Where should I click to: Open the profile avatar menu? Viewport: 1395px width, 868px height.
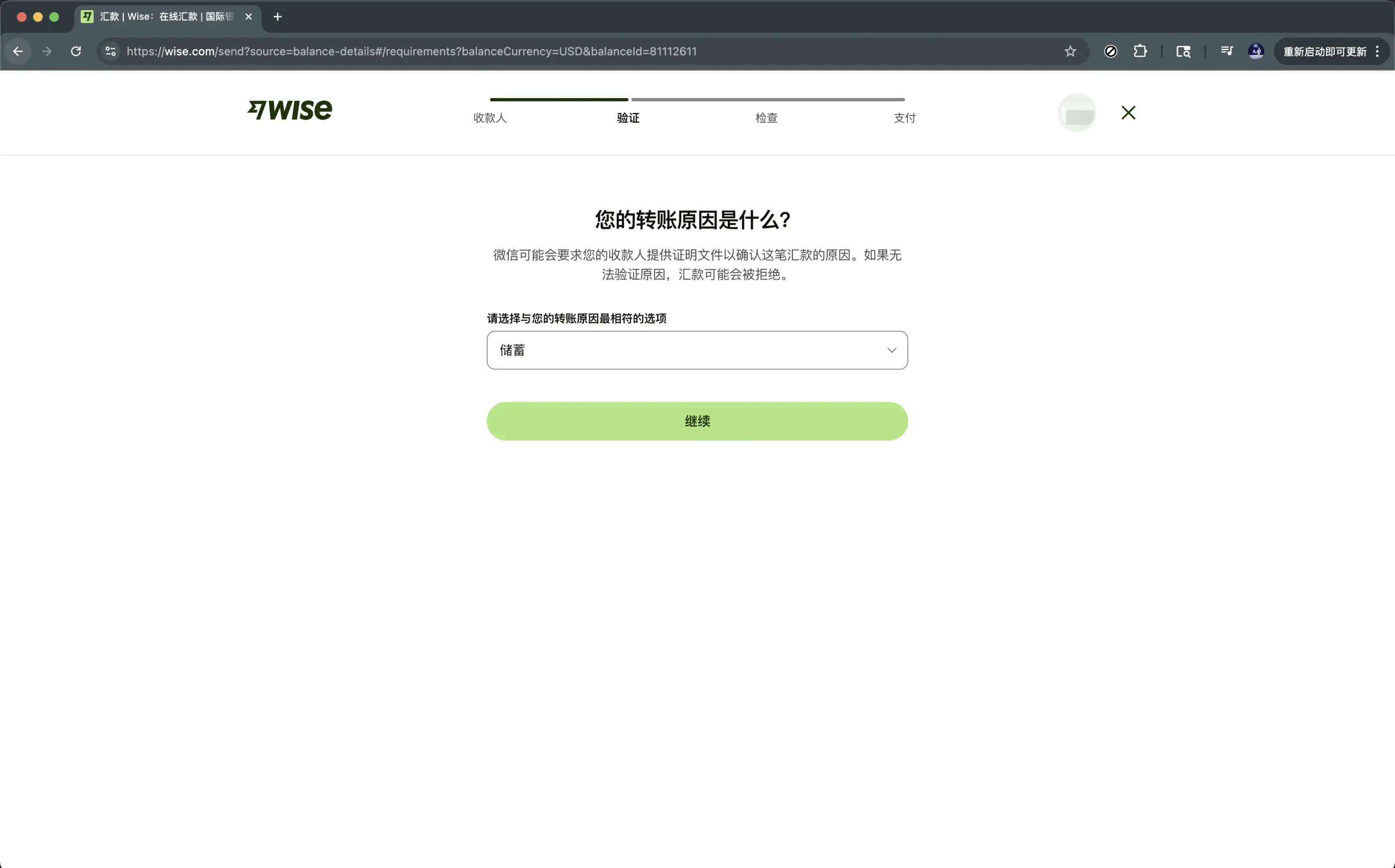1077,112
